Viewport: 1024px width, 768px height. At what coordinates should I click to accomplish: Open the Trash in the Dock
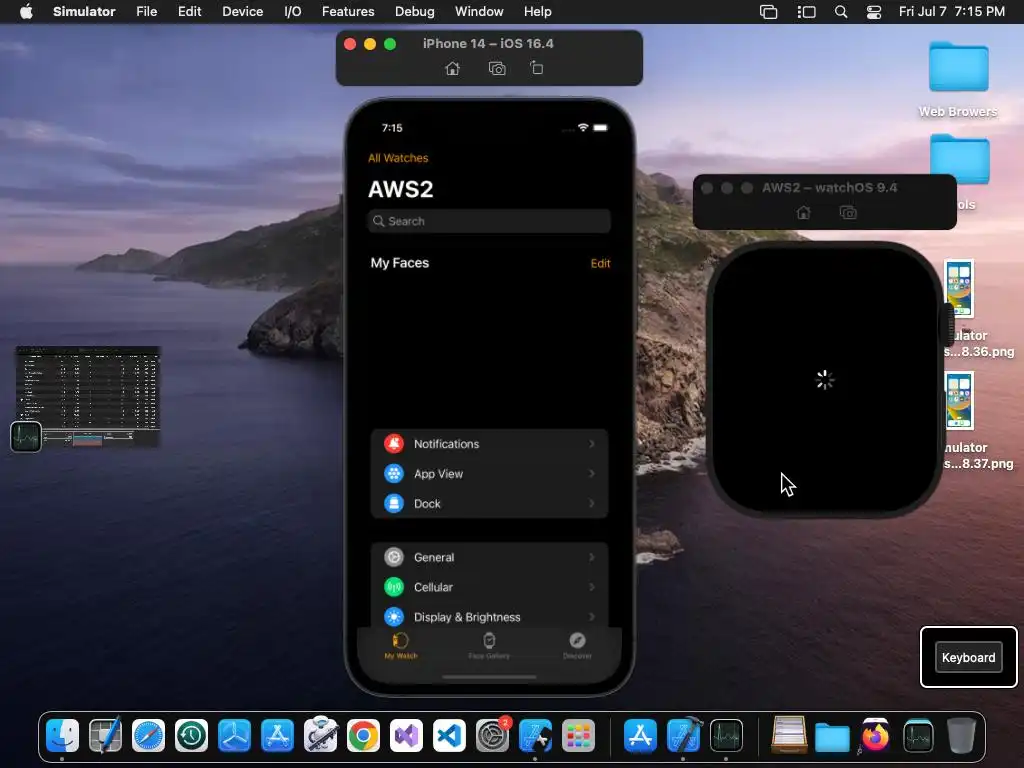pos(961,736)
